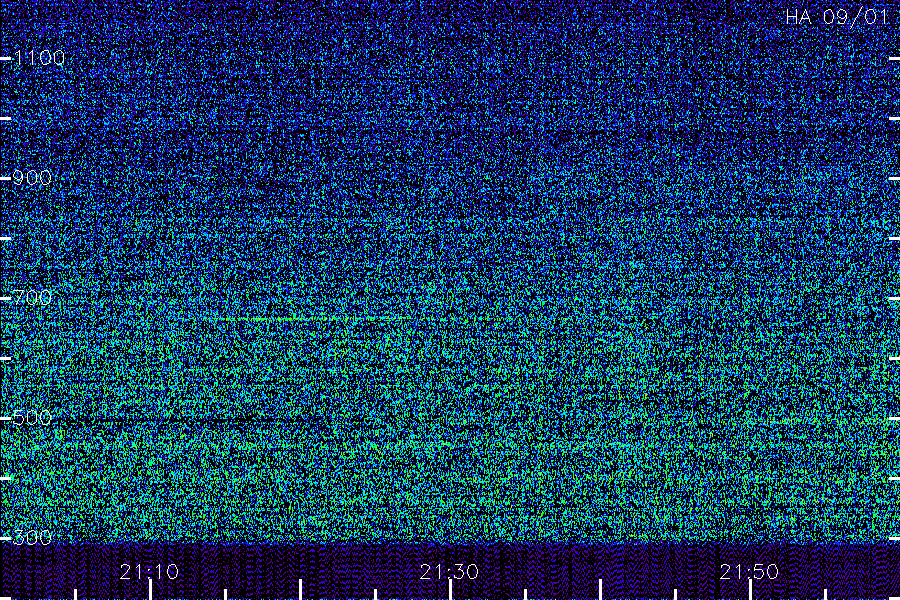
Task: Click the HA 09/01 station date label
Action: point(837,17)
